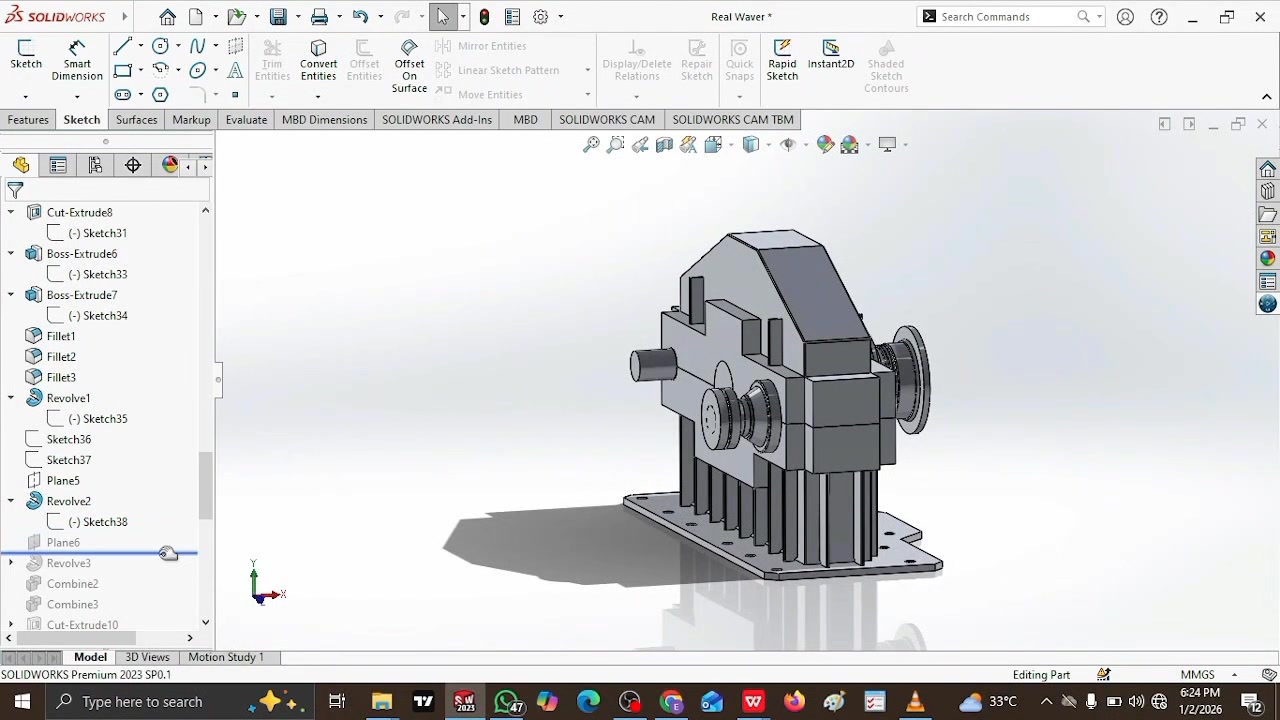Image resolution: width=1280 pixels, height=720 pixels.
Task: Toggle Instant2D on or off
Action: click(x=831, y=55)
